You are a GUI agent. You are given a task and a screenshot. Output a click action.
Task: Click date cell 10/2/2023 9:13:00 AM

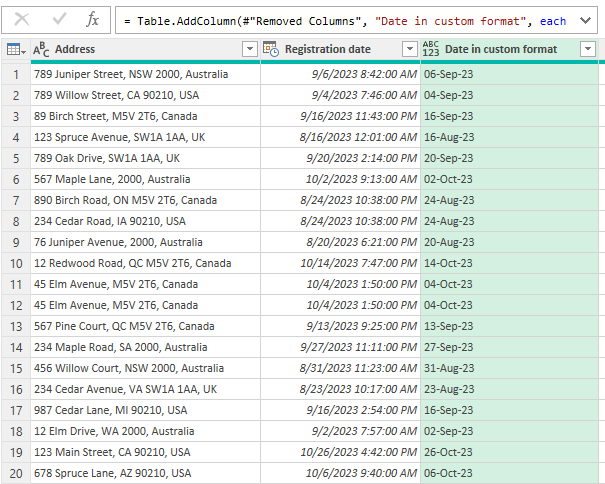pos(341,179)
